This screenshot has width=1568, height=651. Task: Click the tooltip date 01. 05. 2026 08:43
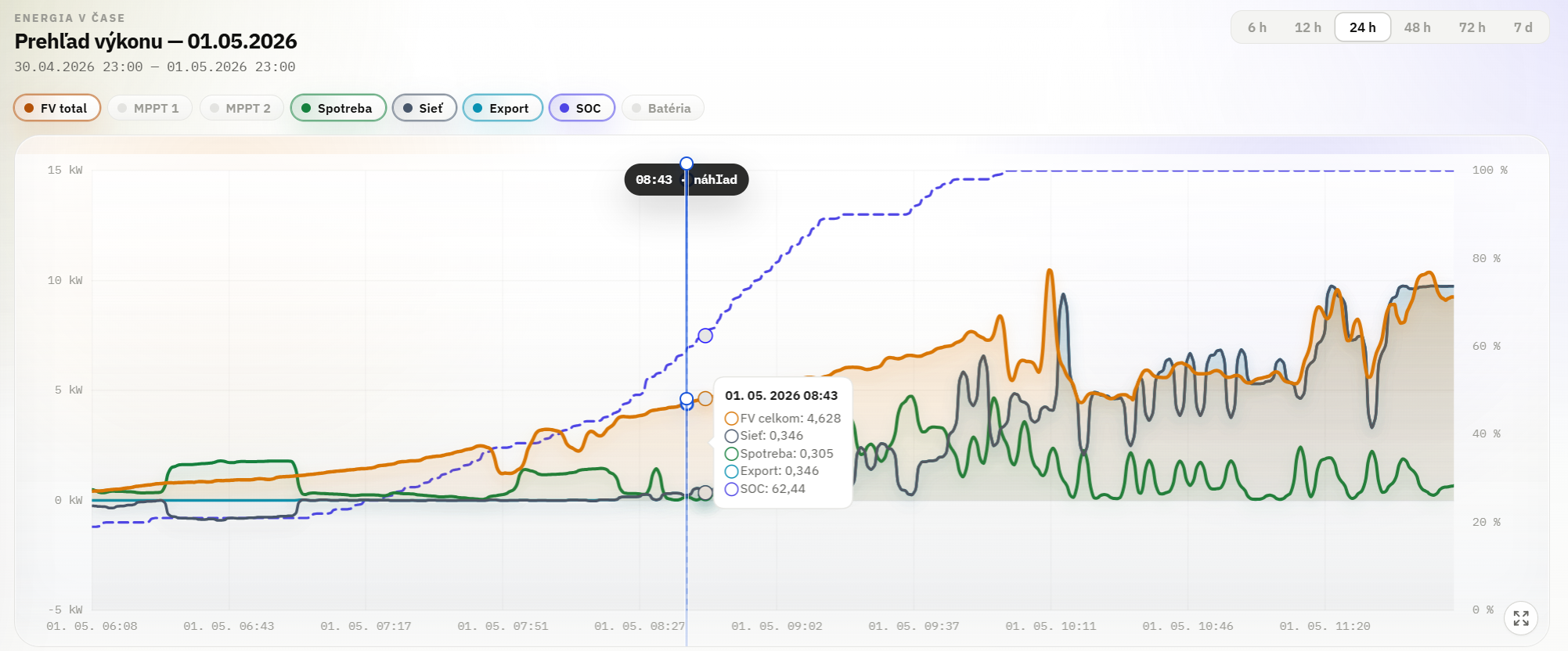(781, 396)
